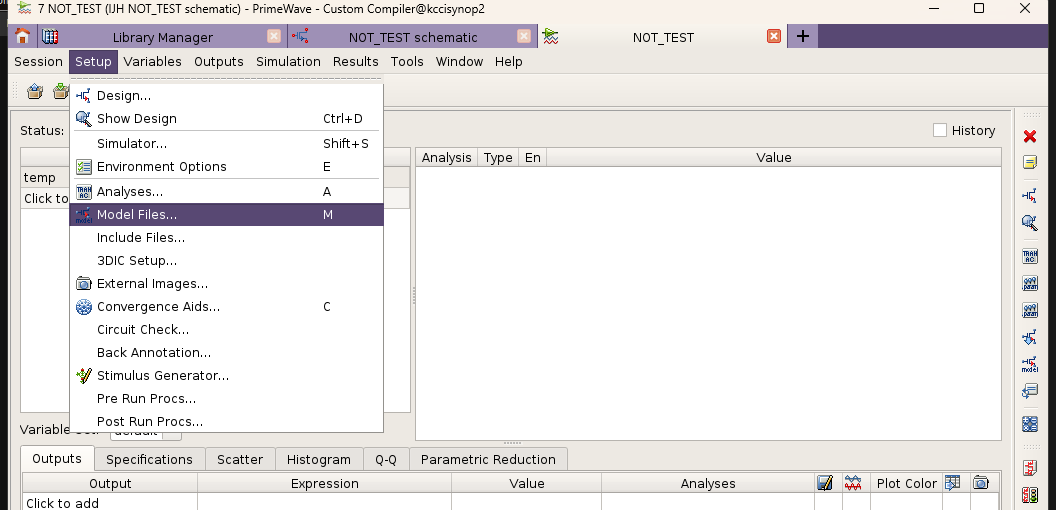Click the param icon directly below TRAN AC icon
The width and height of the screenshot is (1056, 510).
click(1030, 283)
